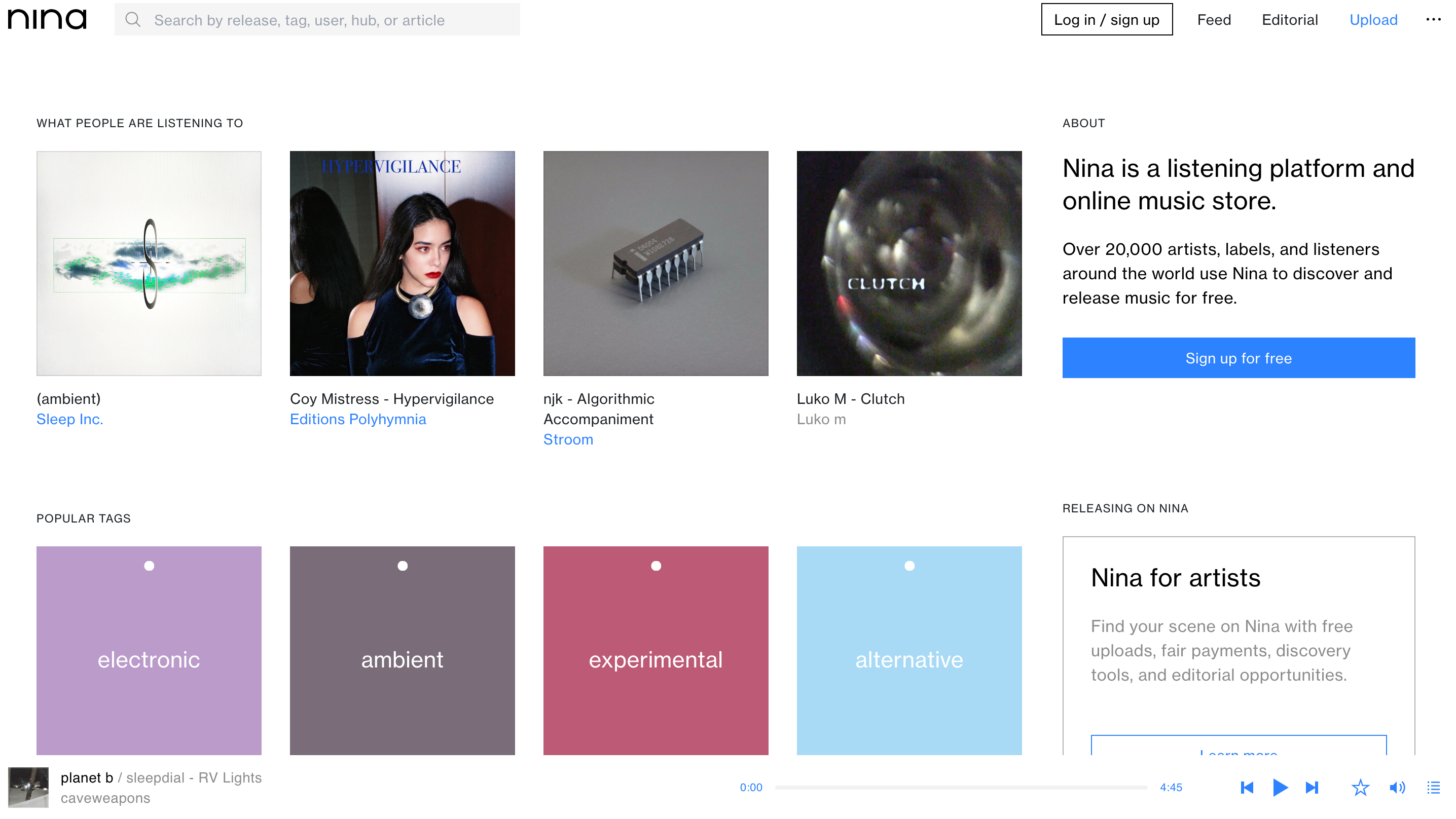The height and width of the screenshot is (819, 1456).
Task: Play the current track
Action: click(1280, 788)
